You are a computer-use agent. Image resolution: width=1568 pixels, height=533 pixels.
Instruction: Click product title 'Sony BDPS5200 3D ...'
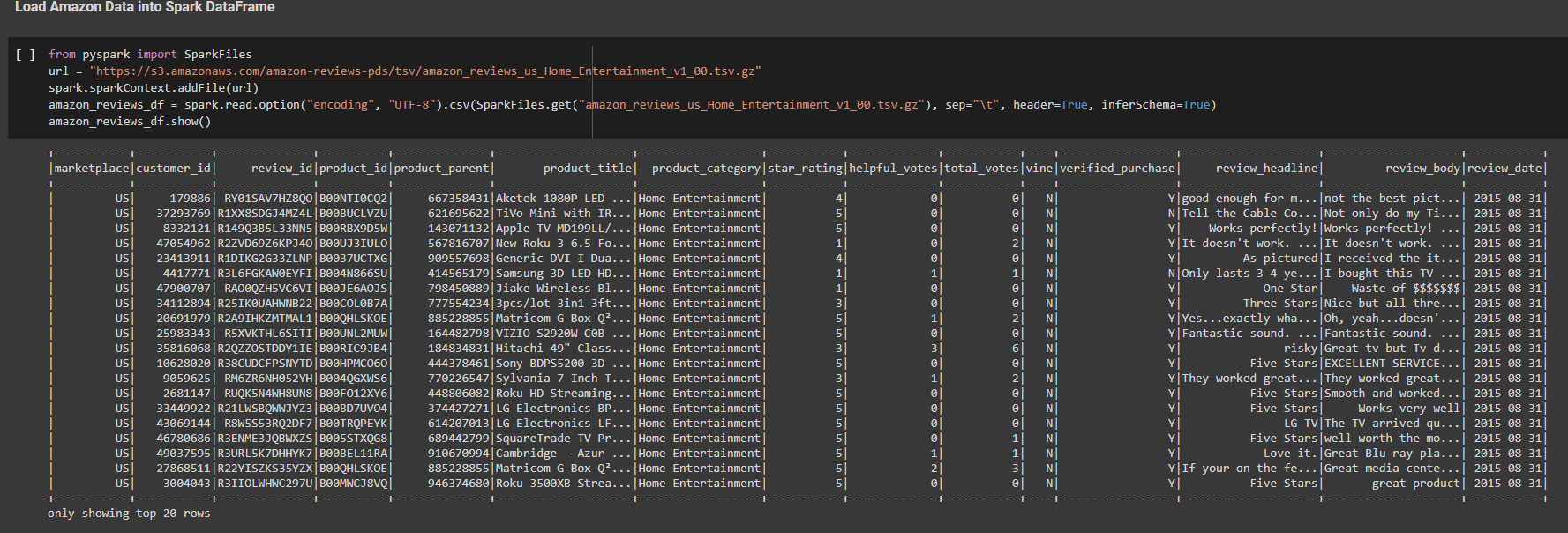pos(564,364)
